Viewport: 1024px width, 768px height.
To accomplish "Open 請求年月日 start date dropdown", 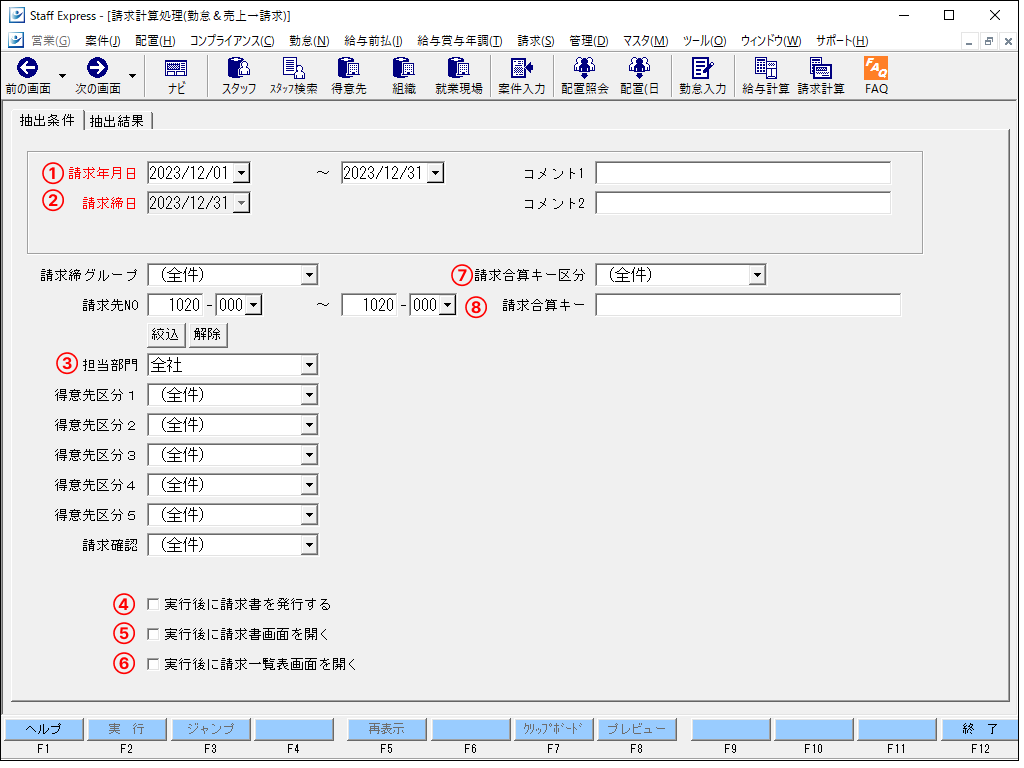I will point(242,173).
